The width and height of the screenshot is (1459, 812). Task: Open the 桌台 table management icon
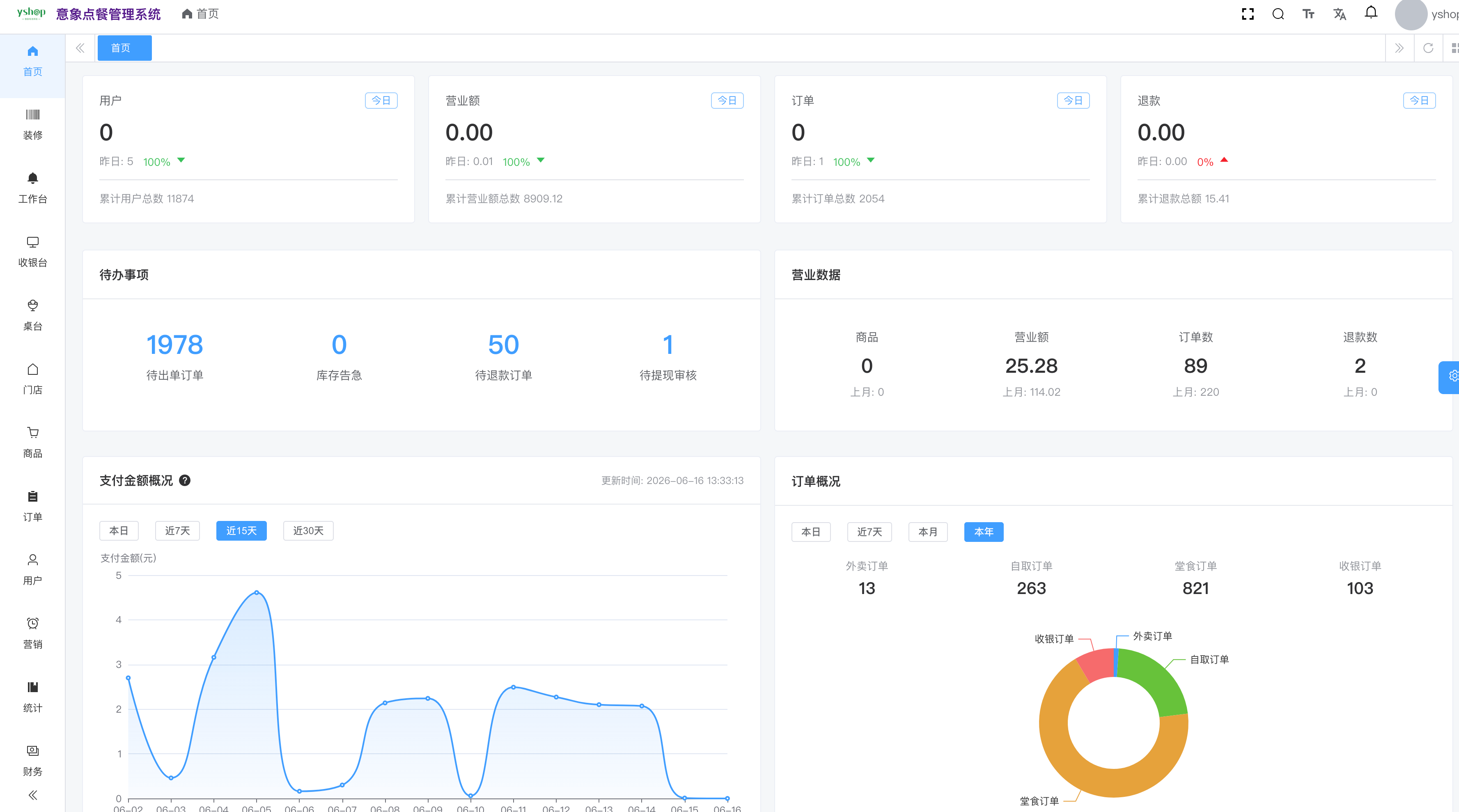(33, 306)
